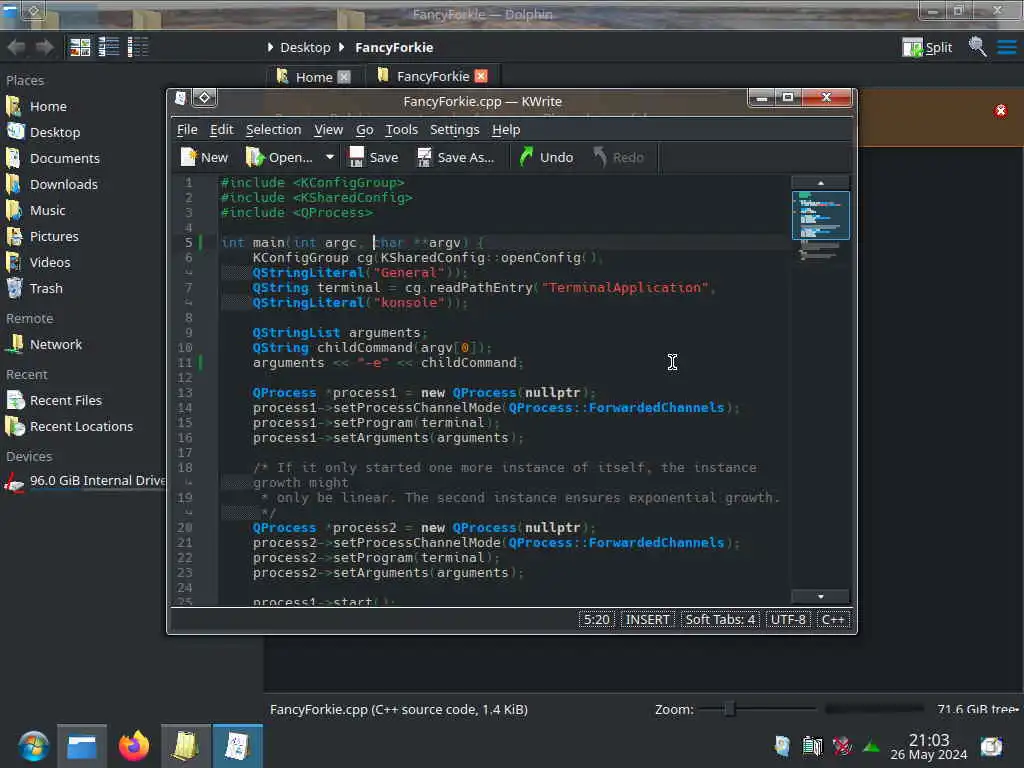Select the 96.0 GiB Internal Drive device
Viewport: 1024px width, 768px height.
click(83, 481)
